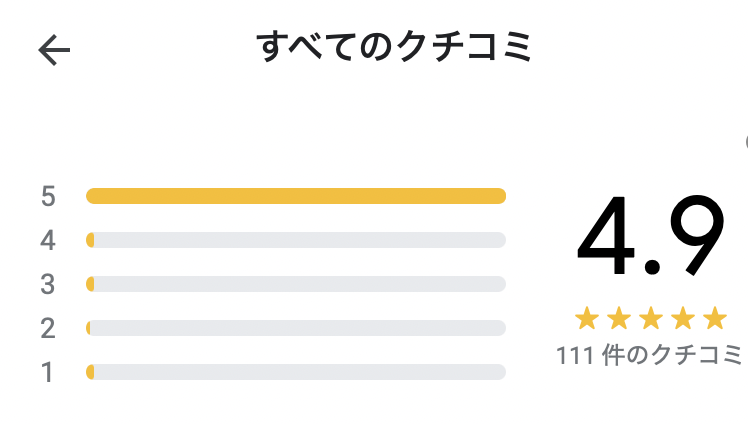Select the 4-star rating bar

pos(296,240)
